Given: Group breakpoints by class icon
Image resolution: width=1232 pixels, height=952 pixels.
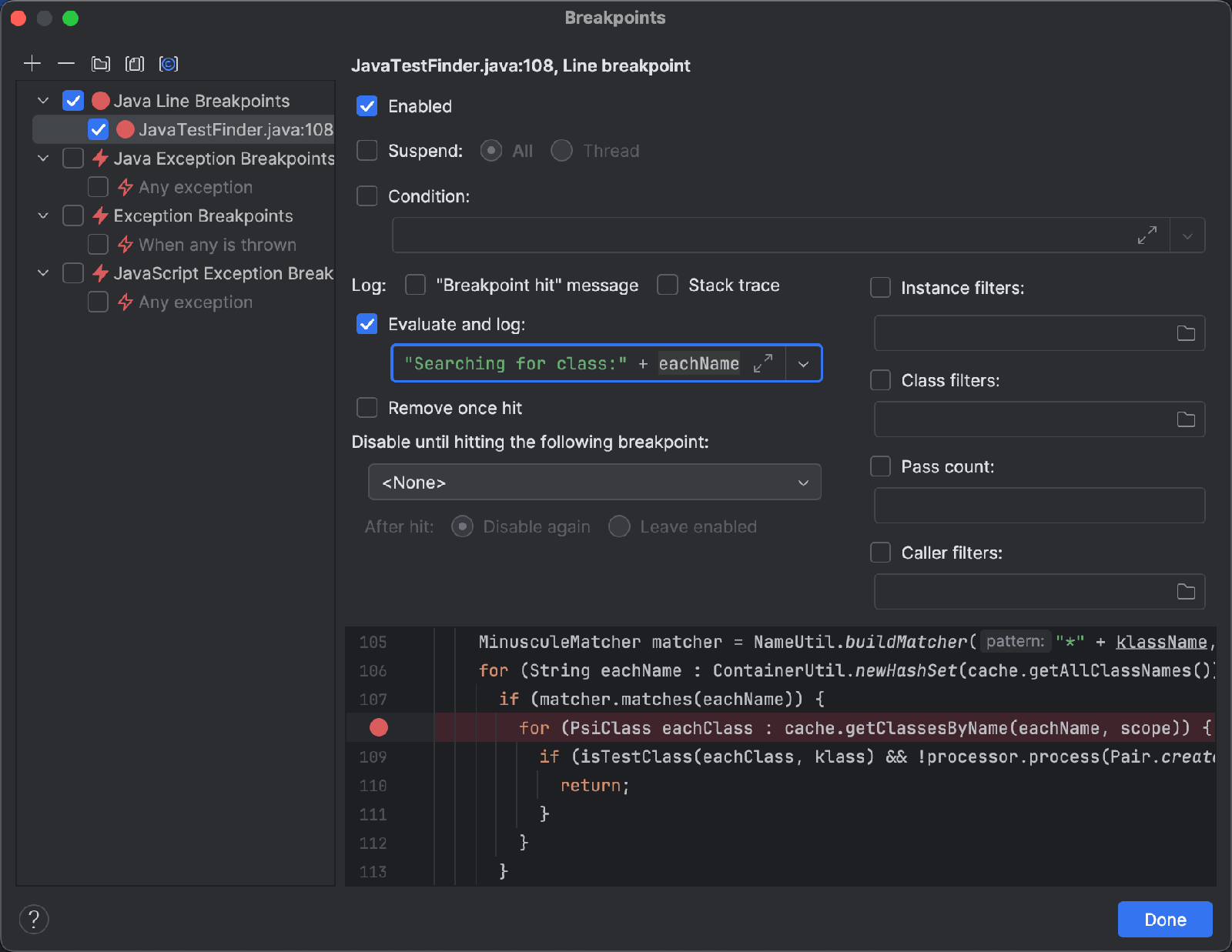Looking at the screenshot, I should point(169,64).
